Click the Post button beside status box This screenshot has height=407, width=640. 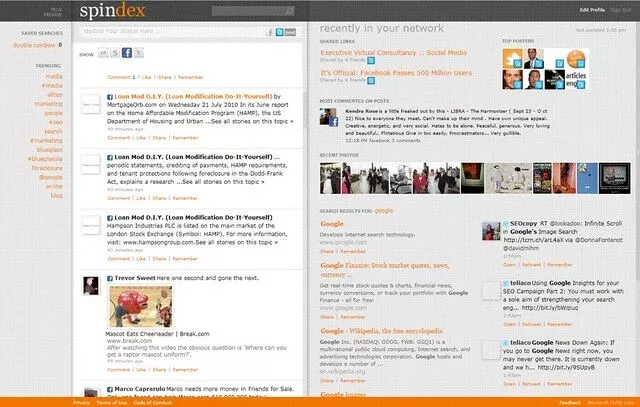tap(290, 32)
